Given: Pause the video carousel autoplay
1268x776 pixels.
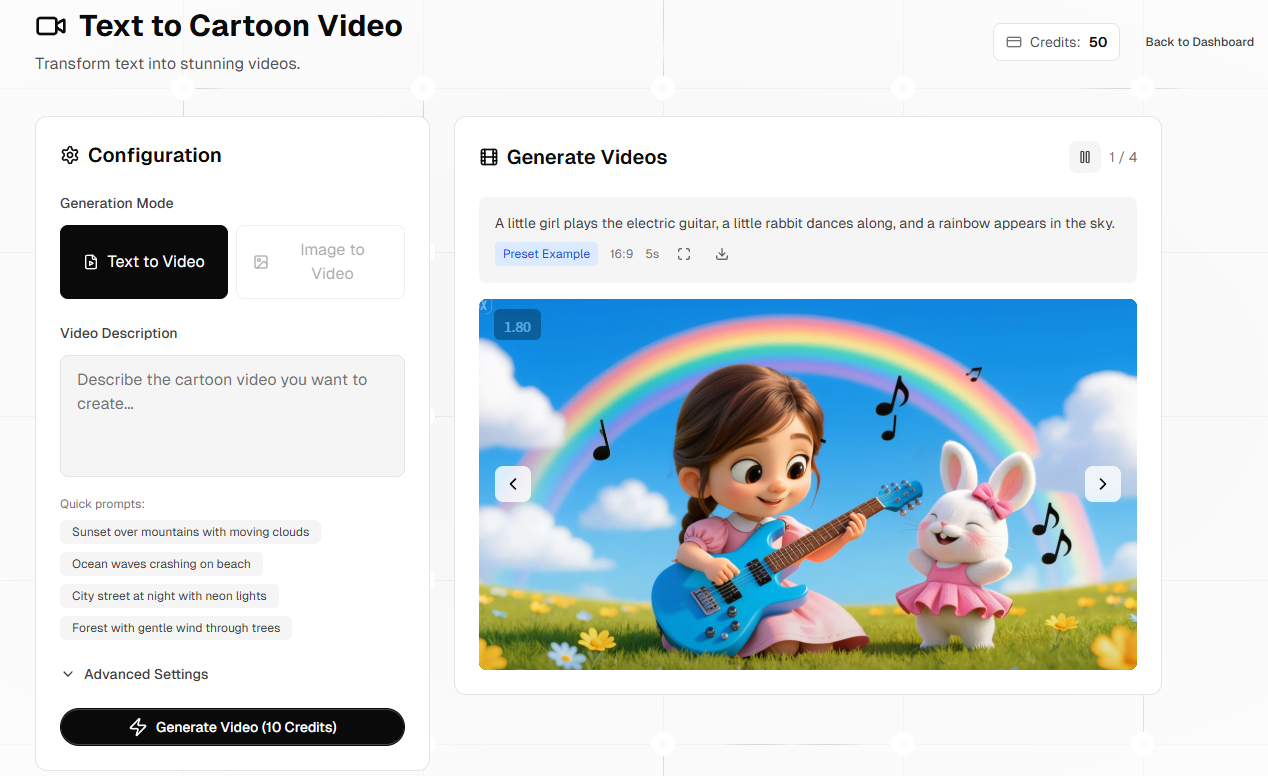Looking at the screenshot, I should pos(1085,157).
